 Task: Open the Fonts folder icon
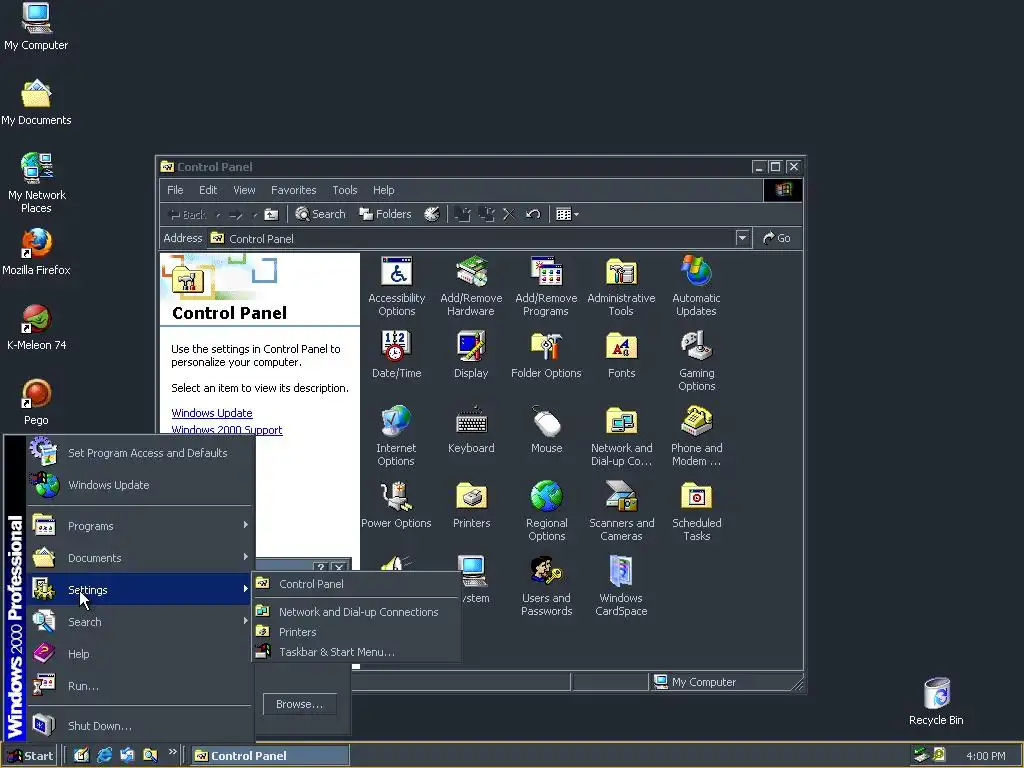621,355
